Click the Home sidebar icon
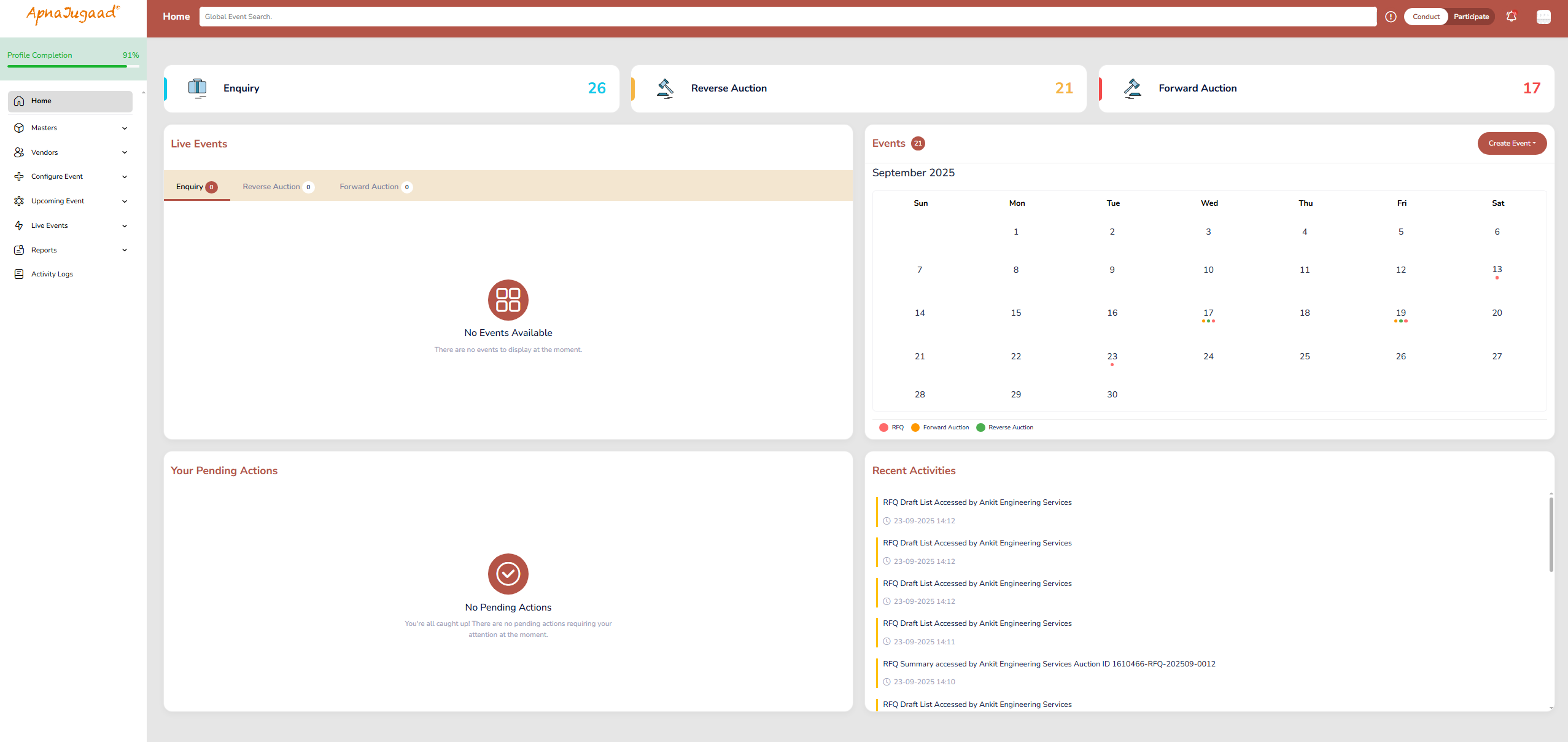 tap(19, 101)
